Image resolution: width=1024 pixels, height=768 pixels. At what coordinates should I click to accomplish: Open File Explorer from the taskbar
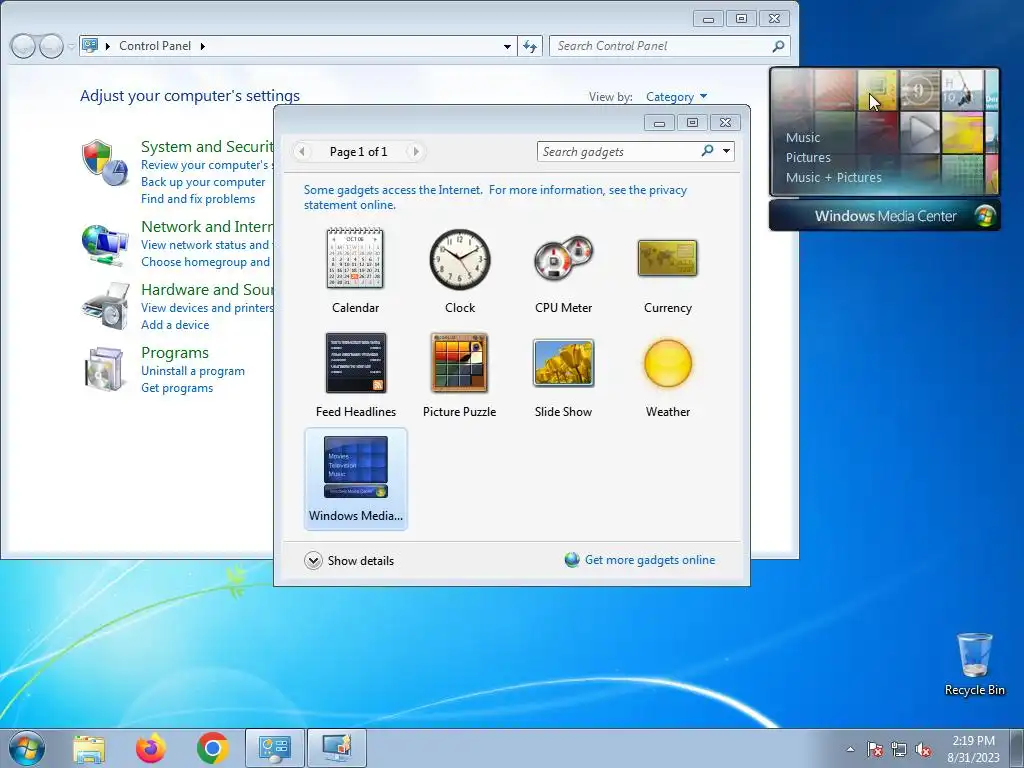point(89,749)
